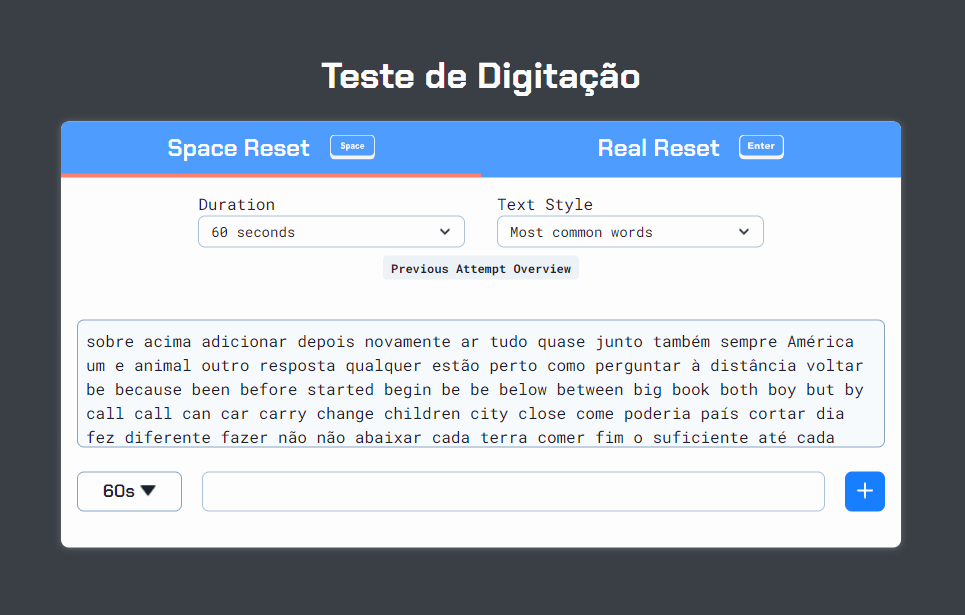Click the Teste de Digitação title
This screenshot has width=965, height=615.
coord(481,76)
